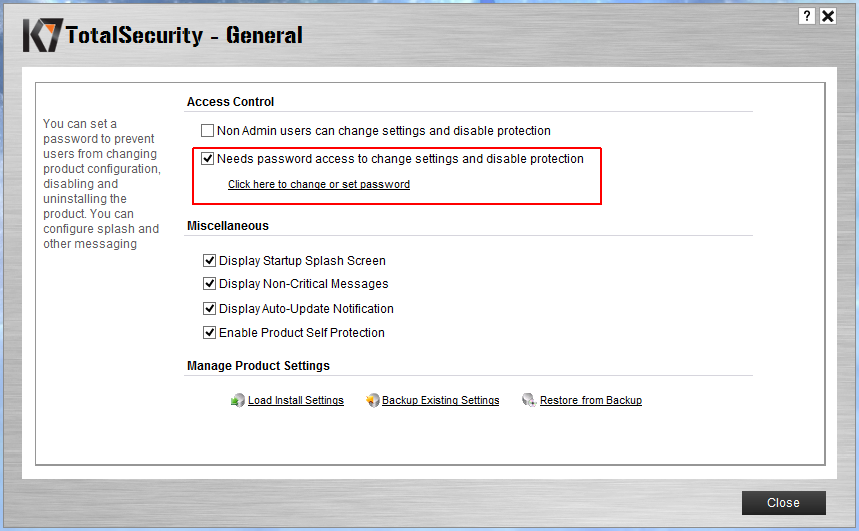Open help with the question mark icon
Image resolution: width=859 pixels, height=531 pixels.
807,16
